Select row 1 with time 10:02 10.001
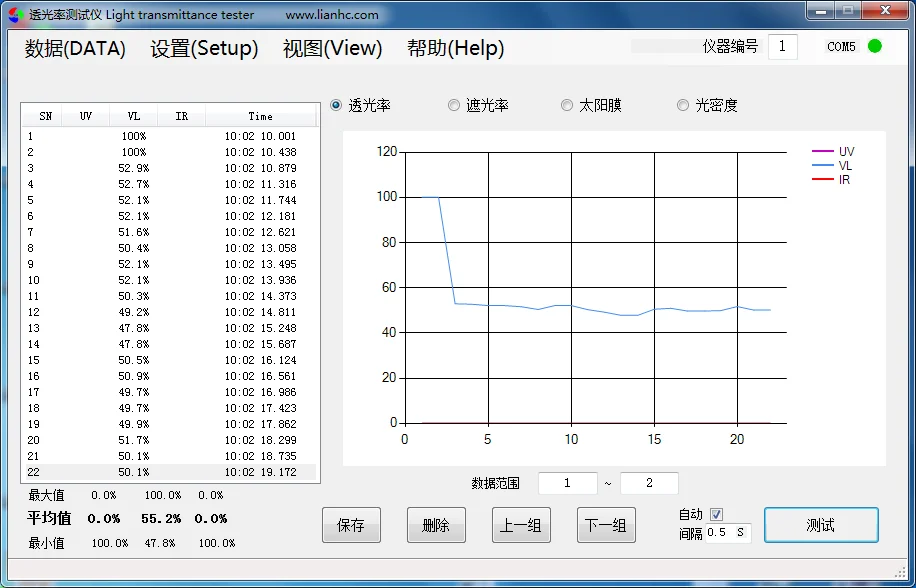This screenshot has width=916, height=588. pyautogui.click(x=169, y=136)
